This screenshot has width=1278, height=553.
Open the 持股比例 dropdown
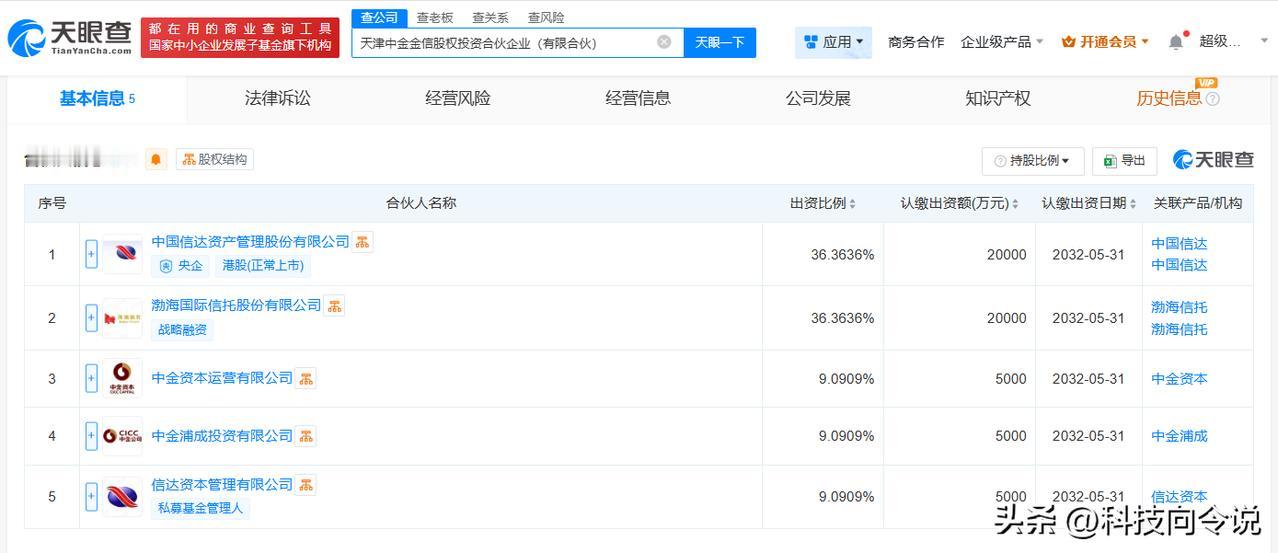tap(1033, 161)
